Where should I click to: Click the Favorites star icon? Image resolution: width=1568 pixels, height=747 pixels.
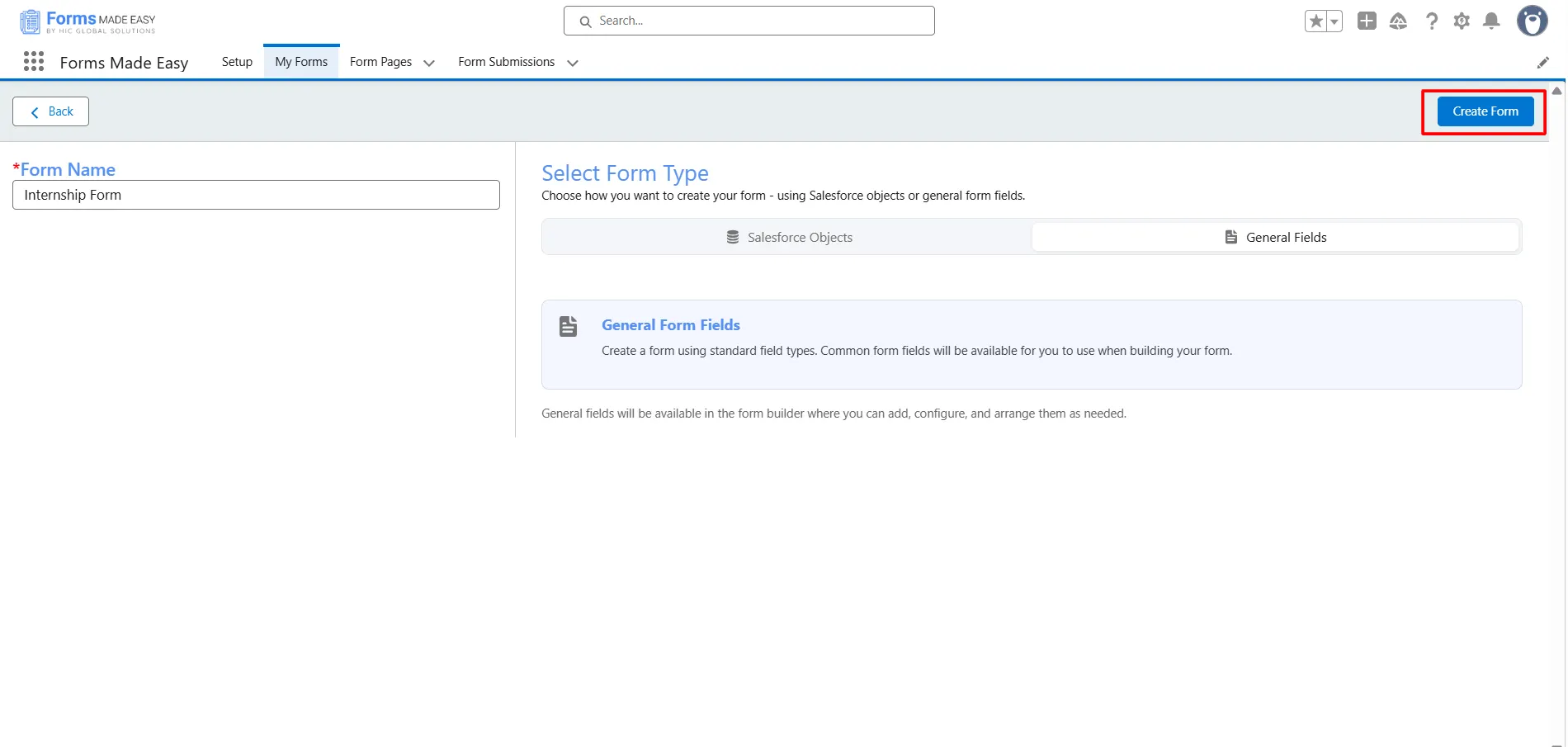click(x=1316, y=21)
